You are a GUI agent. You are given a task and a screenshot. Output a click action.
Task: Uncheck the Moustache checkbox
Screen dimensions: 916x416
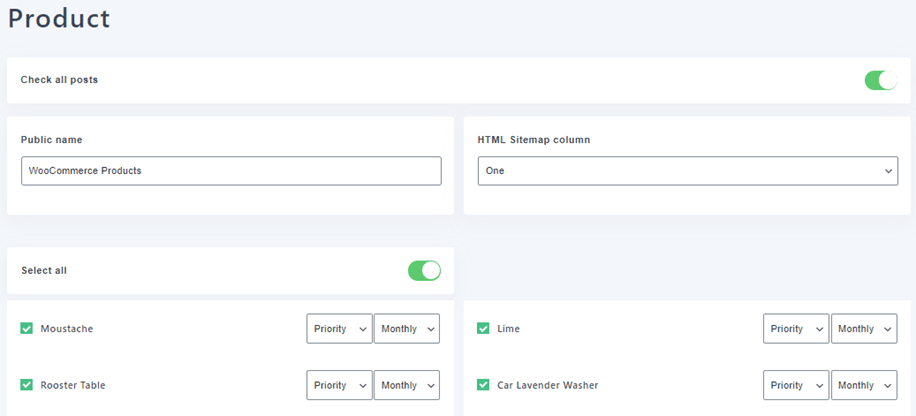(27, 328)
